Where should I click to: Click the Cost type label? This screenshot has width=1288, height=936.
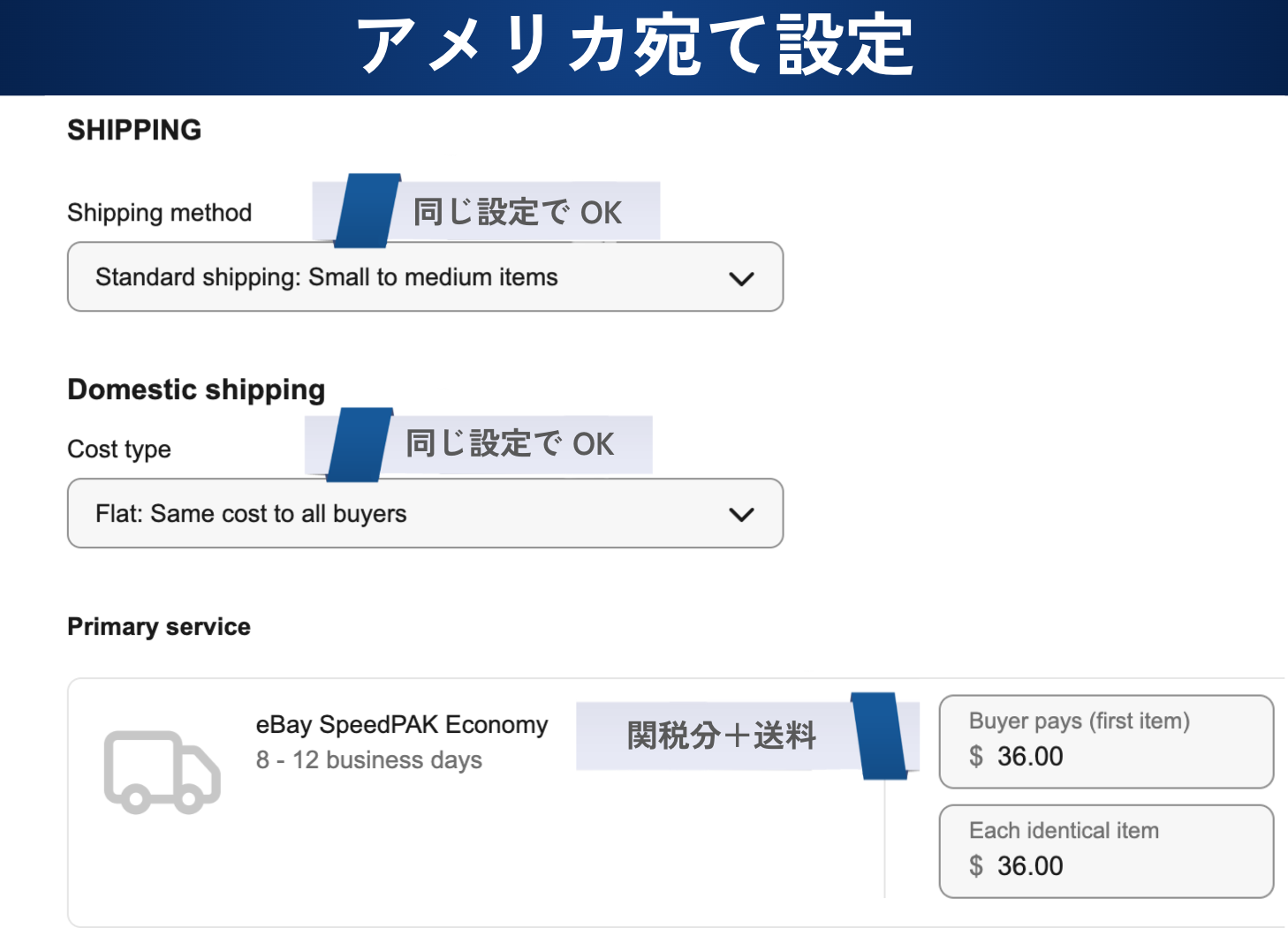119,449
